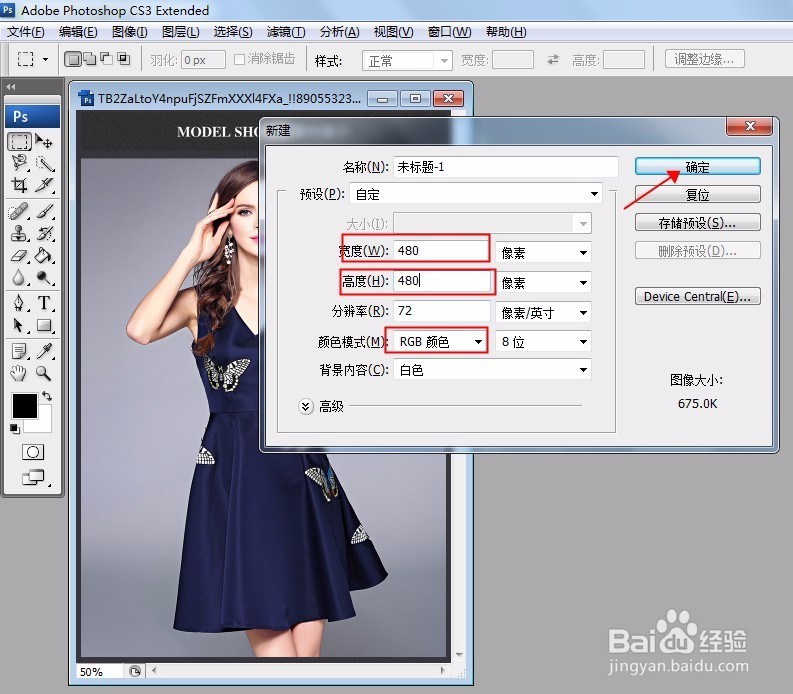Click the background color swatch
This screenshot has height=694, width=793.
[42, 424]
